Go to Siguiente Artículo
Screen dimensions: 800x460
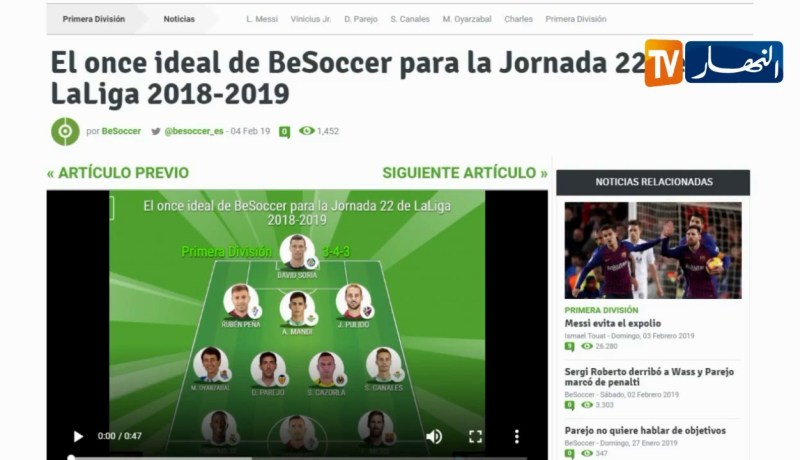click(465, 173)
